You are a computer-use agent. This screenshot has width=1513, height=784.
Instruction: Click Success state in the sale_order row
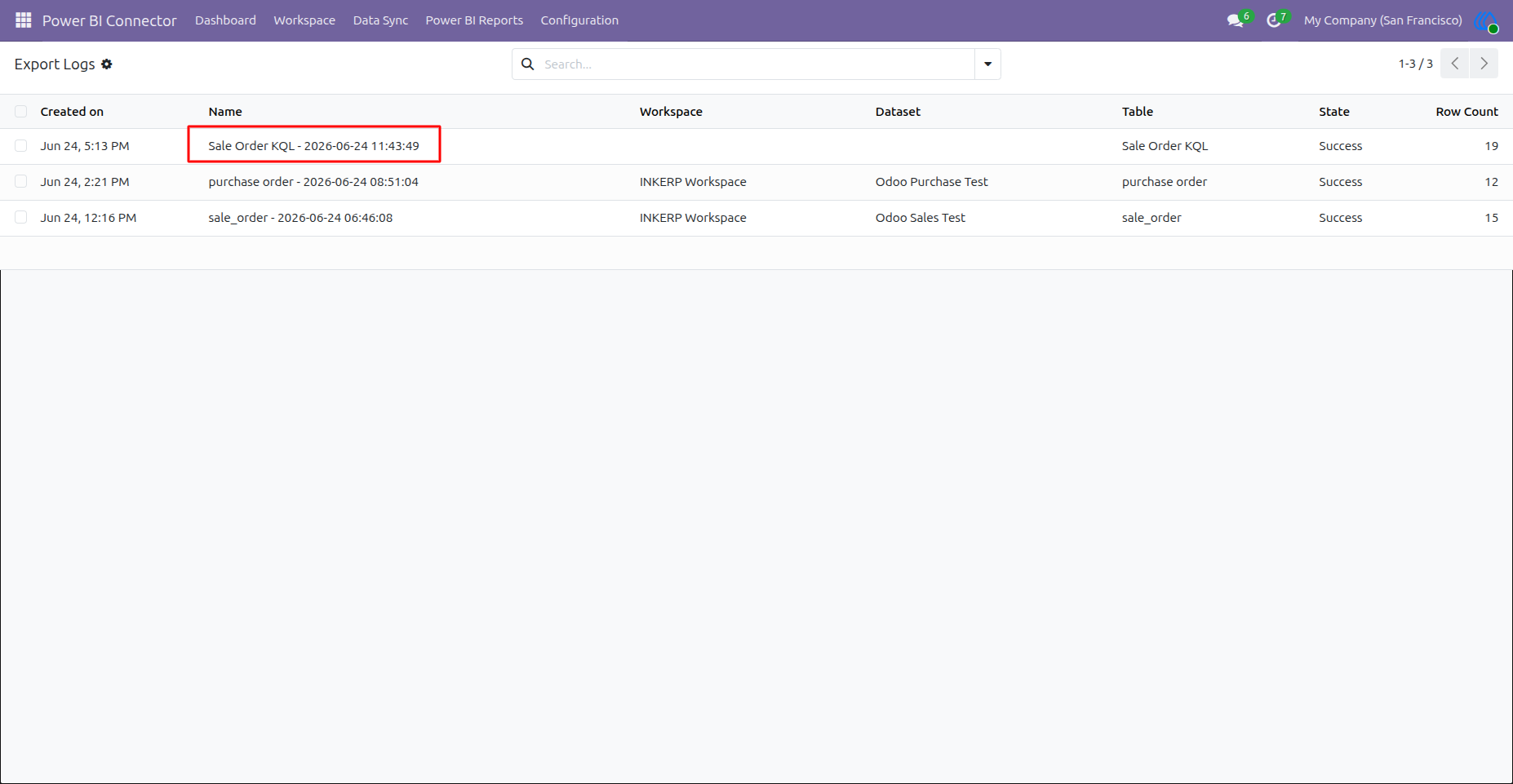[1340, 218]
